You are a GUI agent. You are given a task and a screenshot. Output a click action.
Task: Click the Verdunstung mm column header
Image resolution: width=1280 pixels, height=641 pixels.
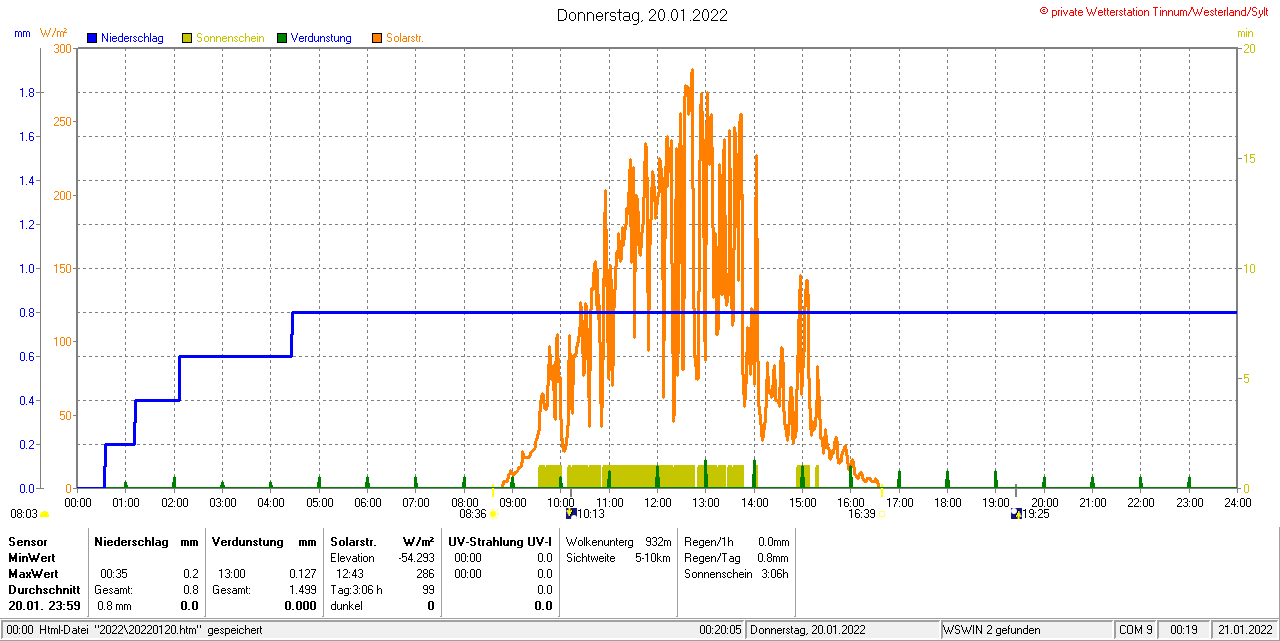[264, 541]
